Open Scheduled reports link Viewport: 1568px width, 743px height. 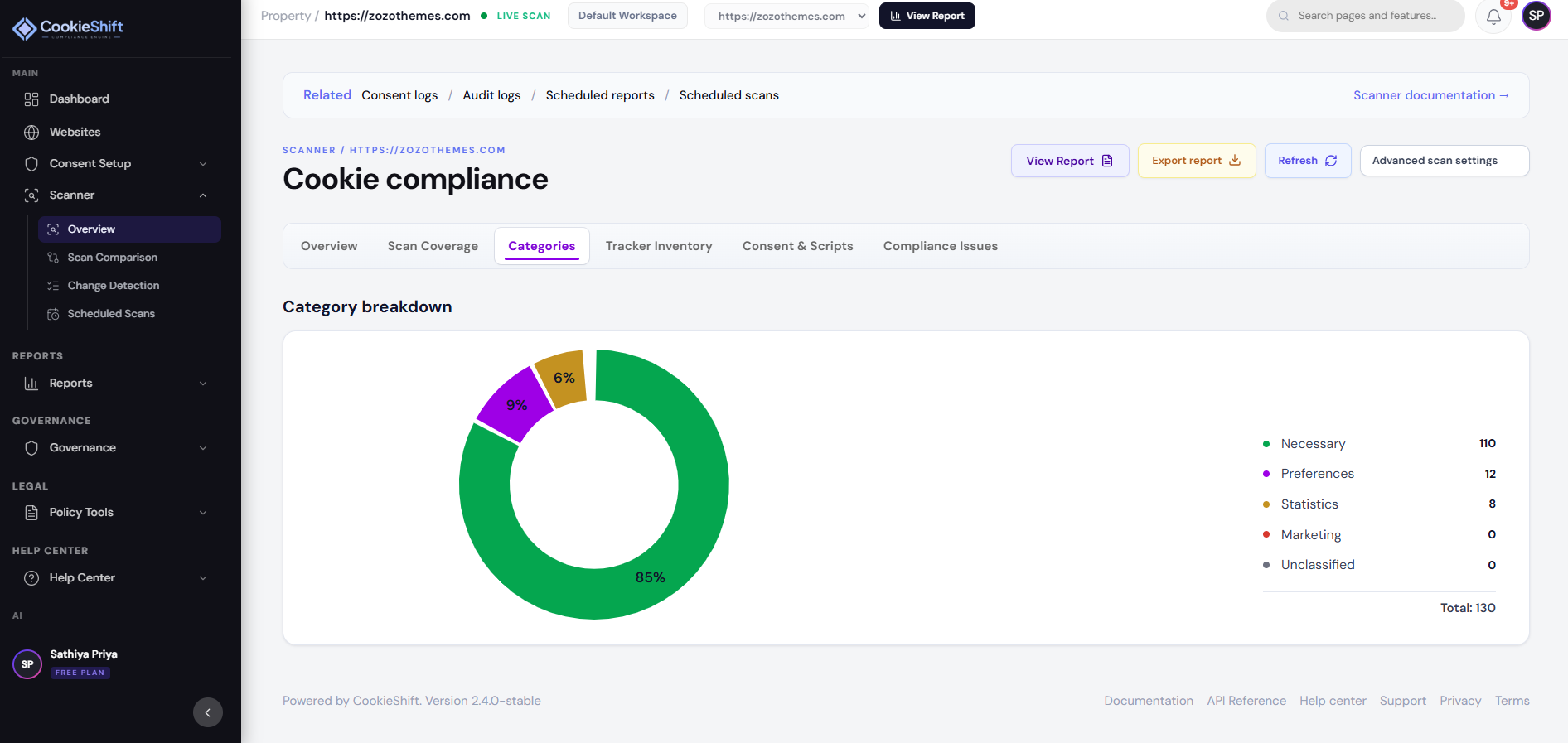click(600, 95)
